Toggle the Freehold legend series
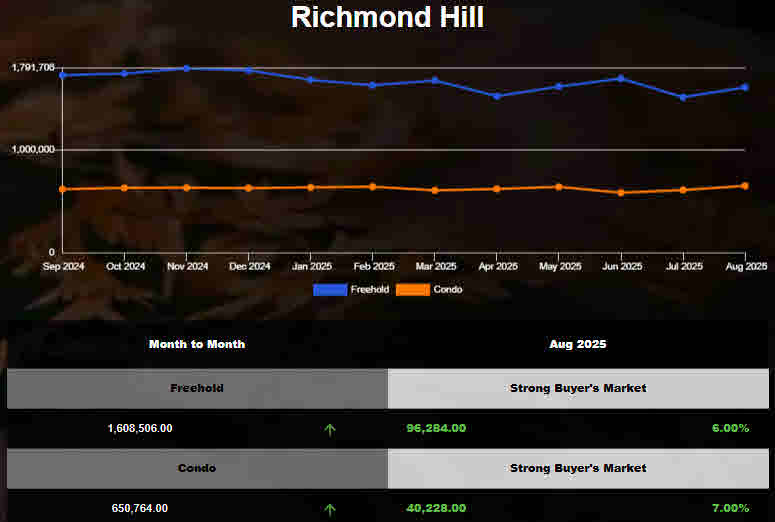This screenshot has height=522, width=775. point(362,290)
